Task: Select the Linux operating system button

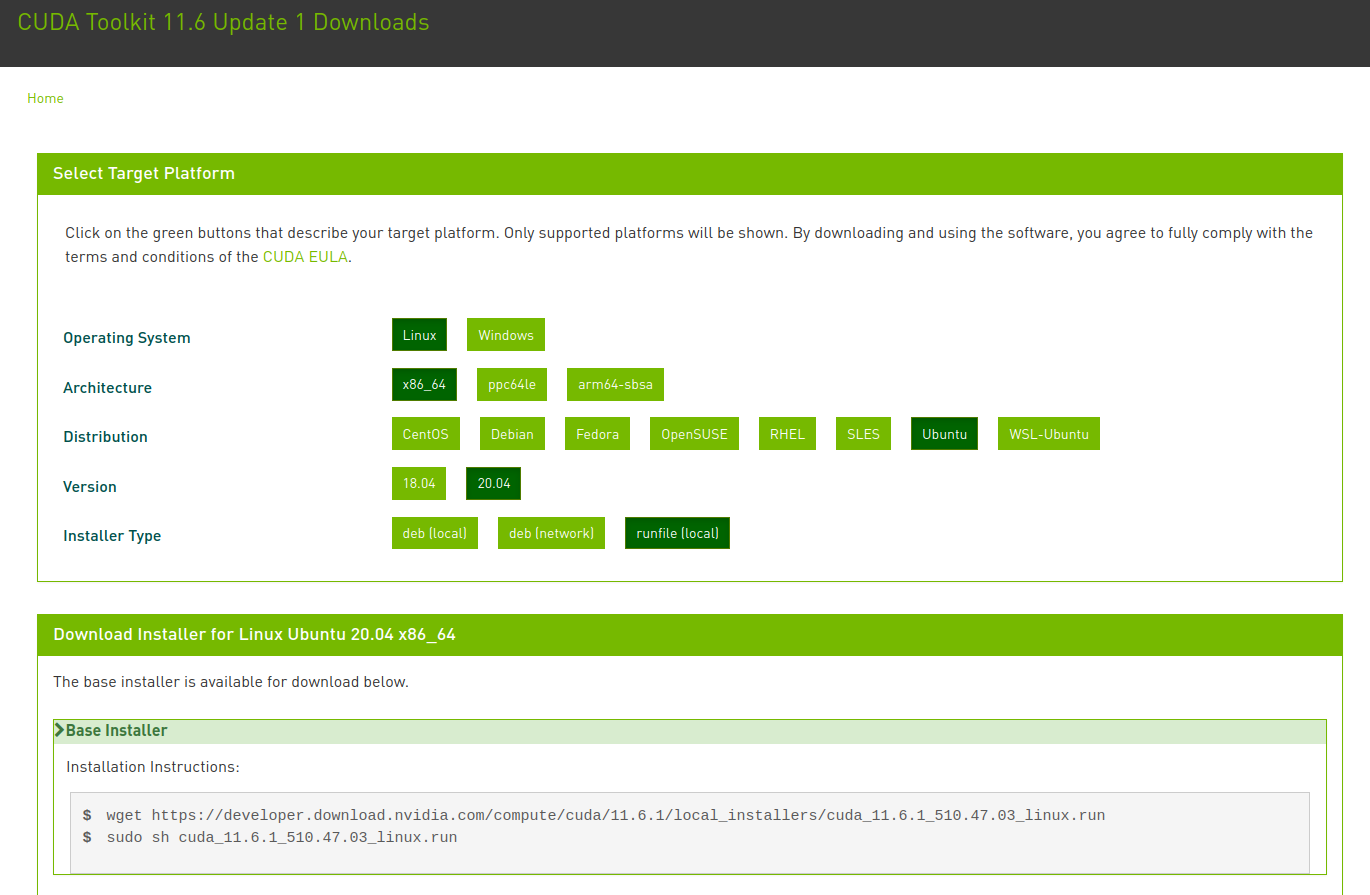Action: tap(419, 335)
